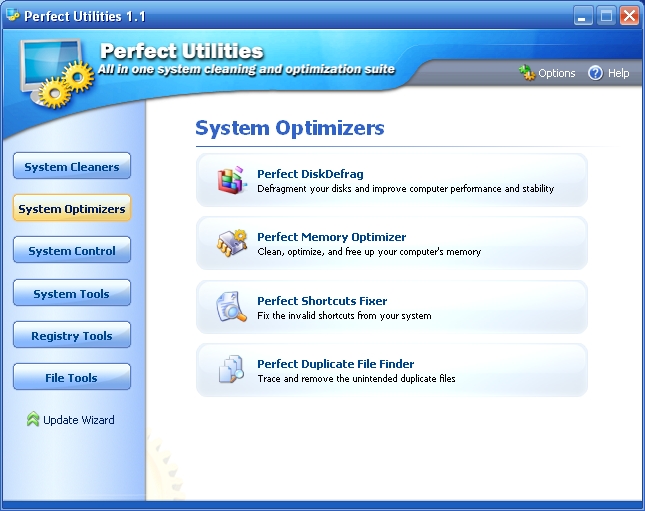Click the Perfect DiskDefrag colored blocks icon

(x=232, y=180)
